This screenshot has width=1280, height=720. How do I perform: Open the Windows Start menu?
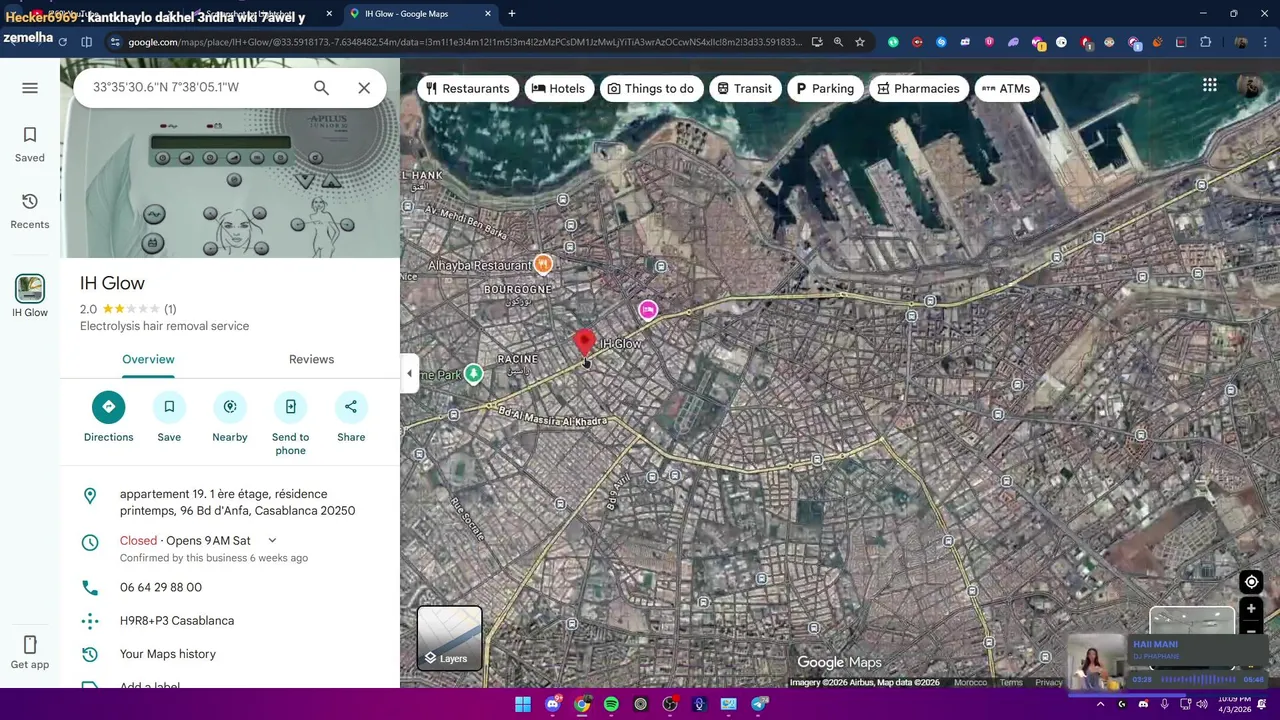tap(523, 704)
